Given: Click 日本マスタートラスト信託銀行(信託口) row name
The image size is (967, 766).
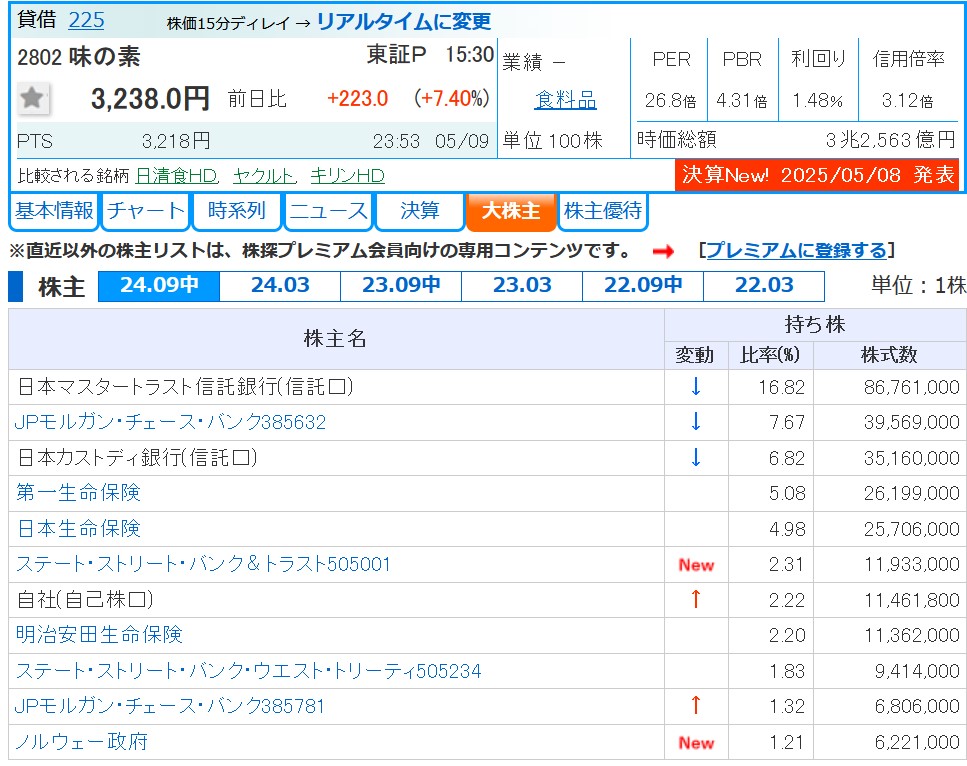Looking at the screenshot, I should pyautogui.click(x=186, y=387).
